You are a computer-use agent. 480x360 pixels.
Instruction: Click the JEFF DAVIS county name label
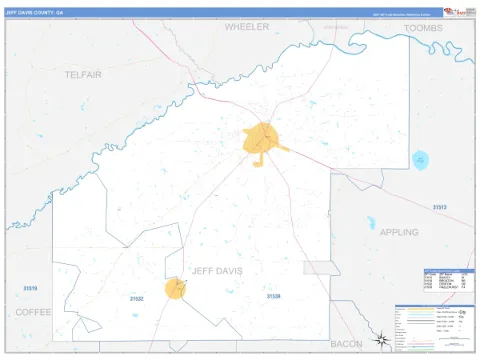coord(217,271)
